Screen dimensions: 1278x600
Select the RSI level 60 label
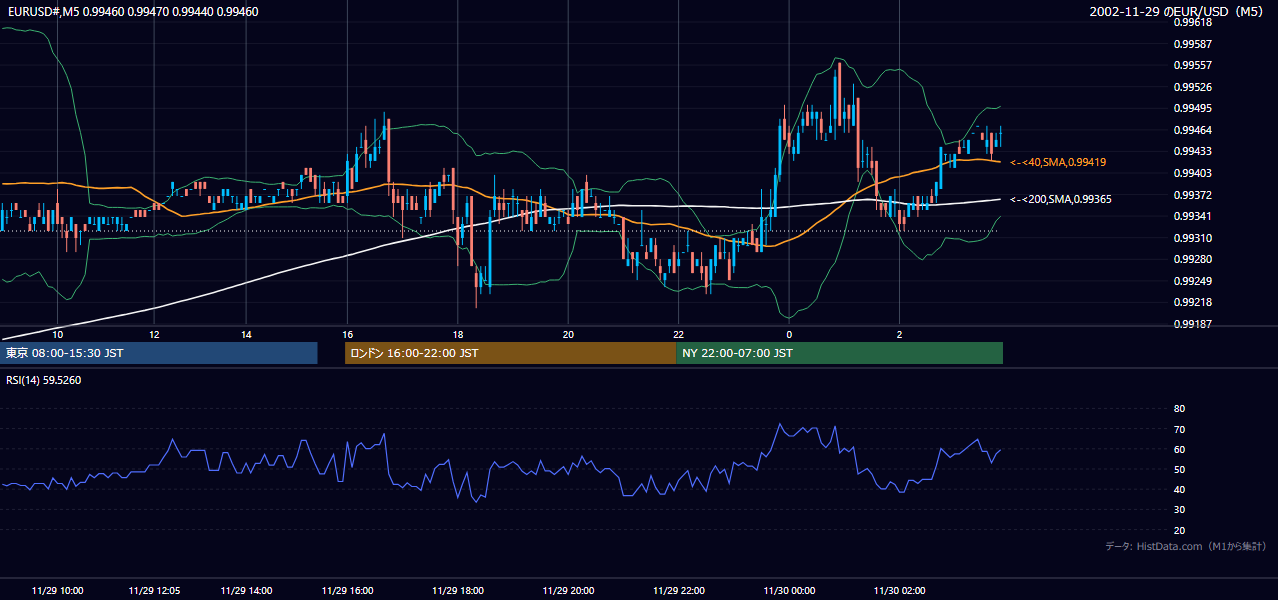tap(1179, 449)
